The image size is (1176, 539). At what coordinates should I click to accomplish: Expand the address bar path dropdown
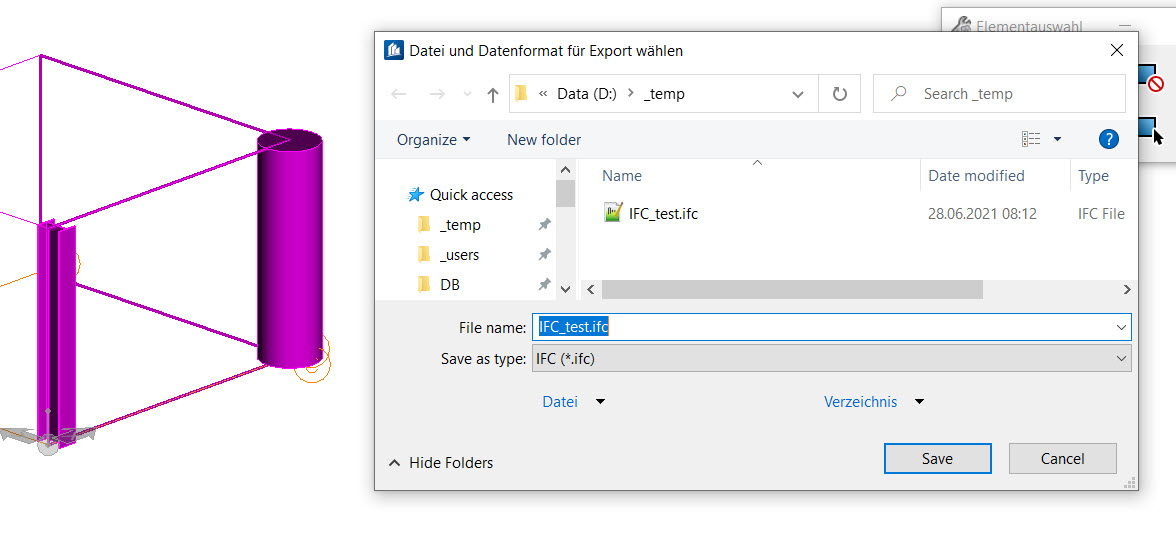[798, 94]
